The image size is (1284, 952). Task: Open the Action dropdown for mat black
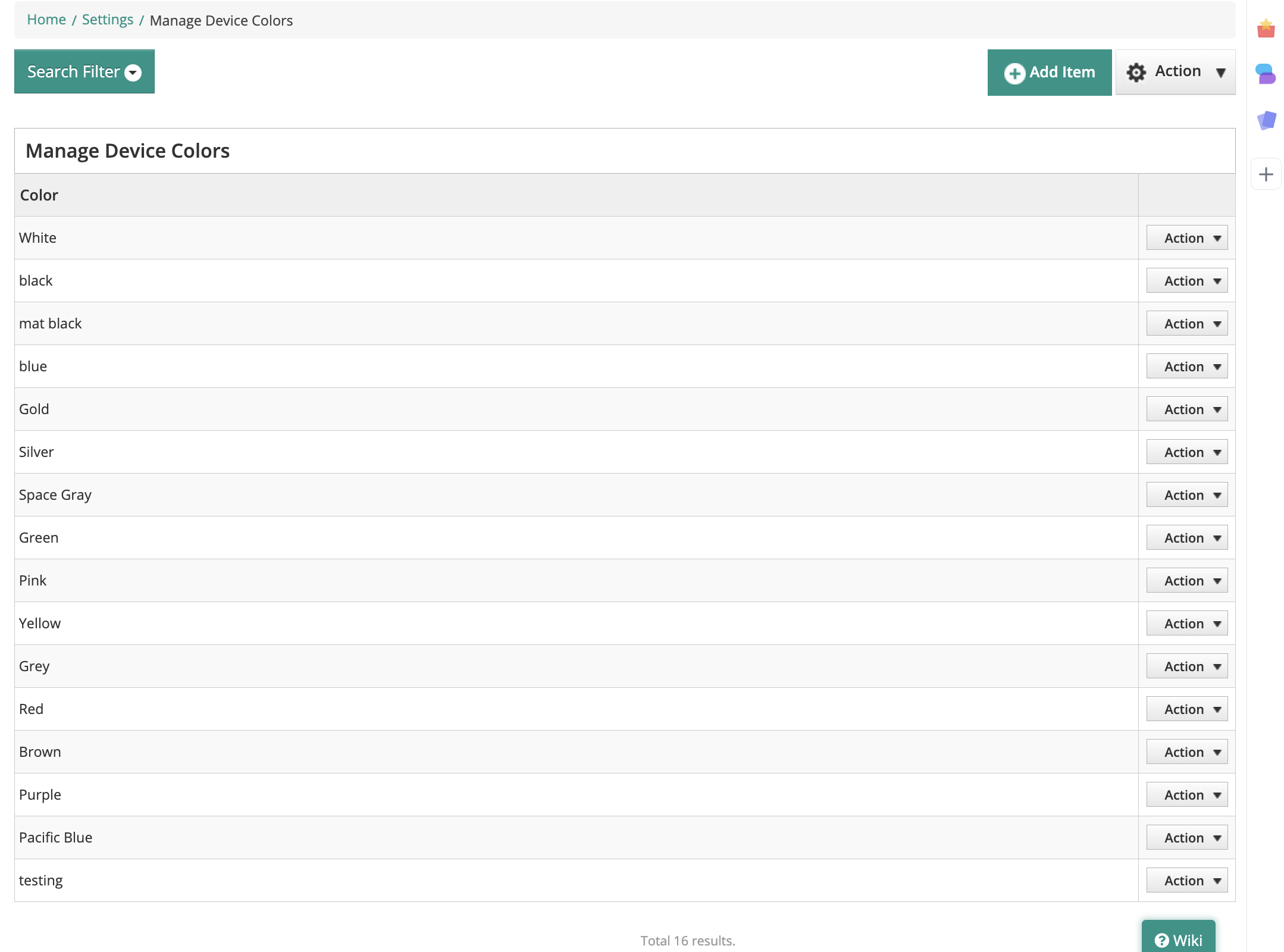pyautogui.click(x=1186, y=324)
